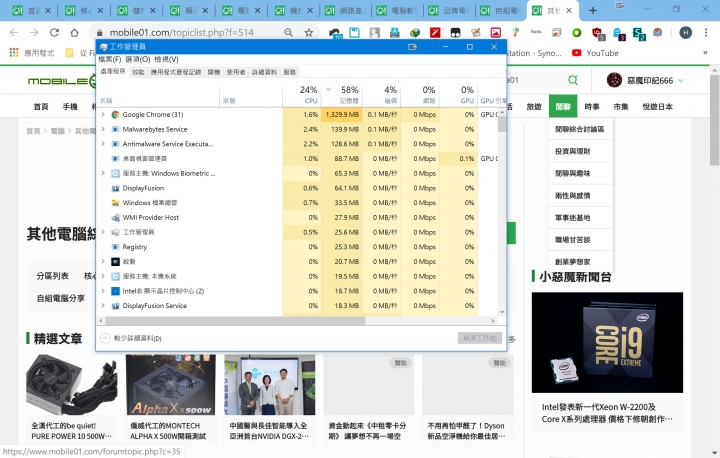This screenshot has width=720, height=458.
Task: Expand Intel 顯示晶片控制中心 (2) row
Action: point(103,291)
